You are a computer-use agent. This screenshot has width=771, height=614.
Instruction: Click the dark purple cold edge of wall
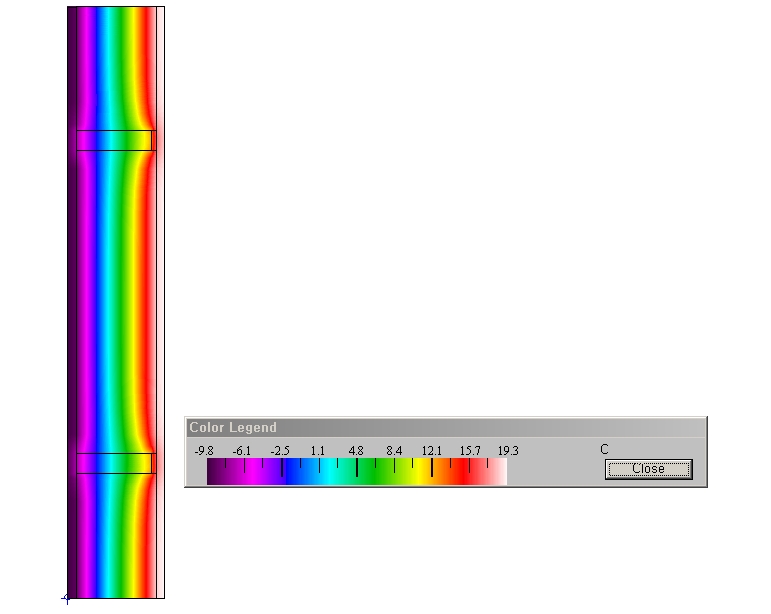[x=72, y=300]
